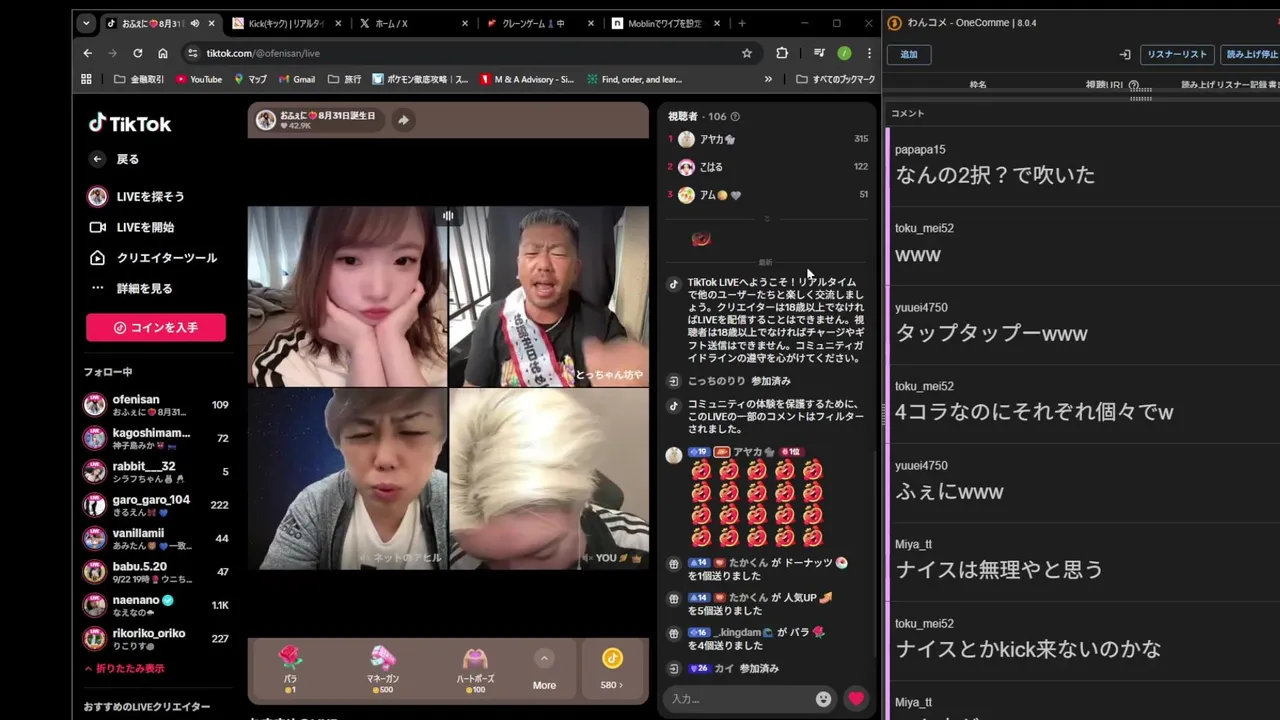Open kagoshimam... in the following list

[156, 438]
